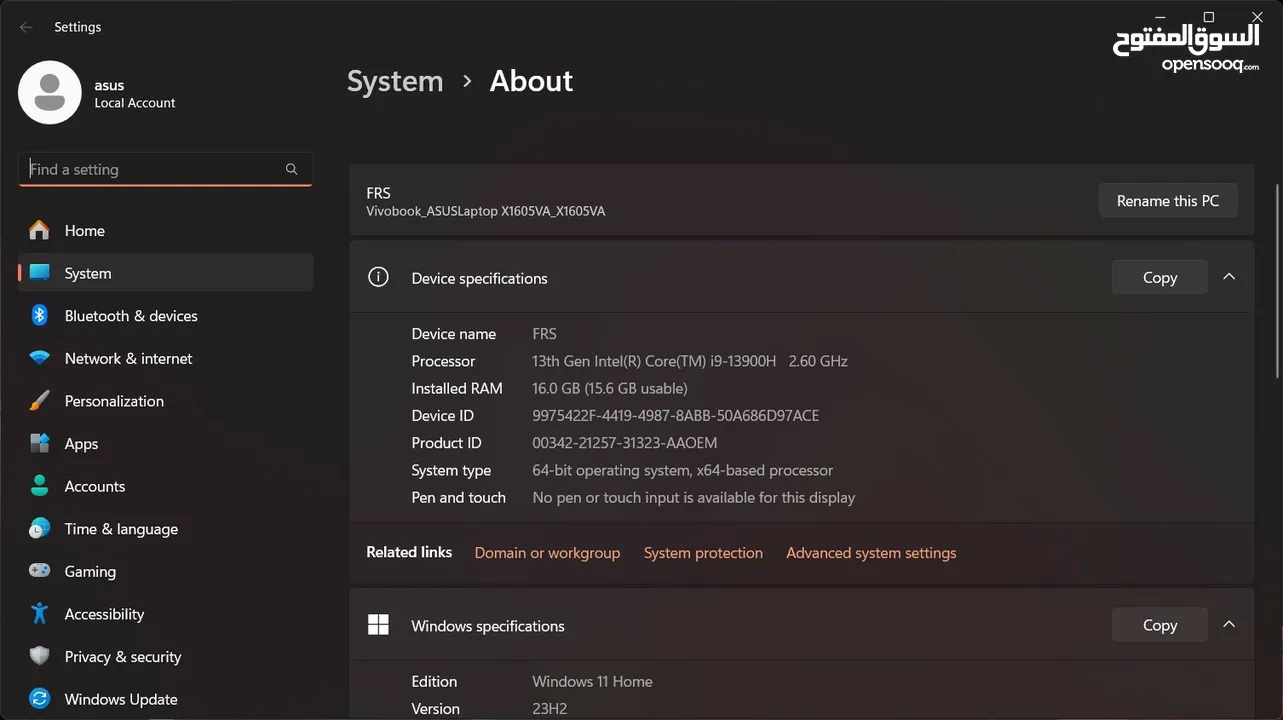Click the Windows Update sync icon
This screenshot has width=1283, height=720.
tap(39, 699)
